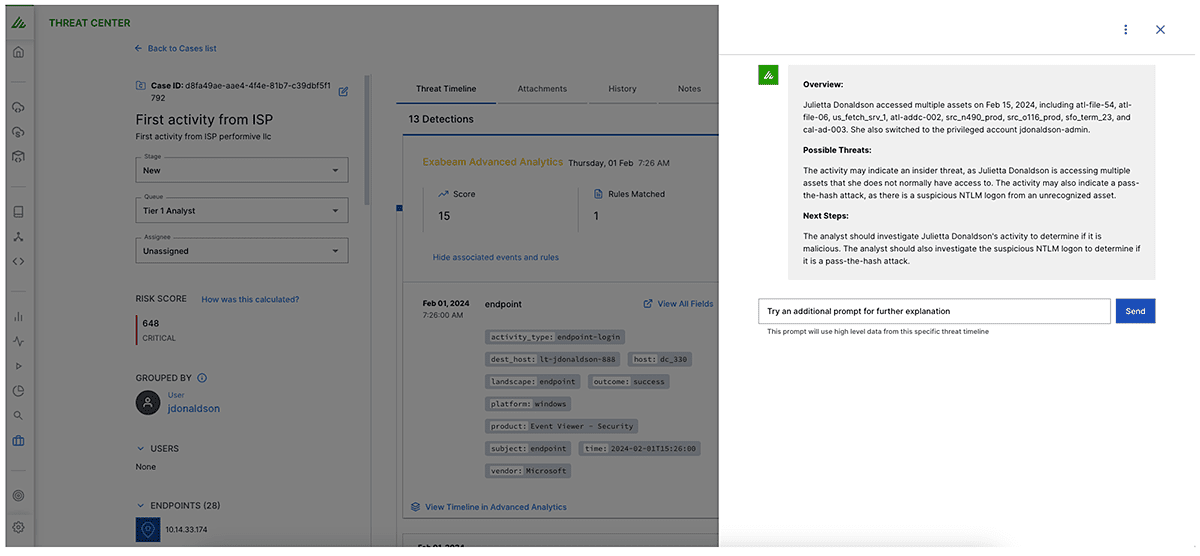Open the settings gear icon in the sidebar
Image resolution: width=1200 pixels, height=556 pixels.
18,527
